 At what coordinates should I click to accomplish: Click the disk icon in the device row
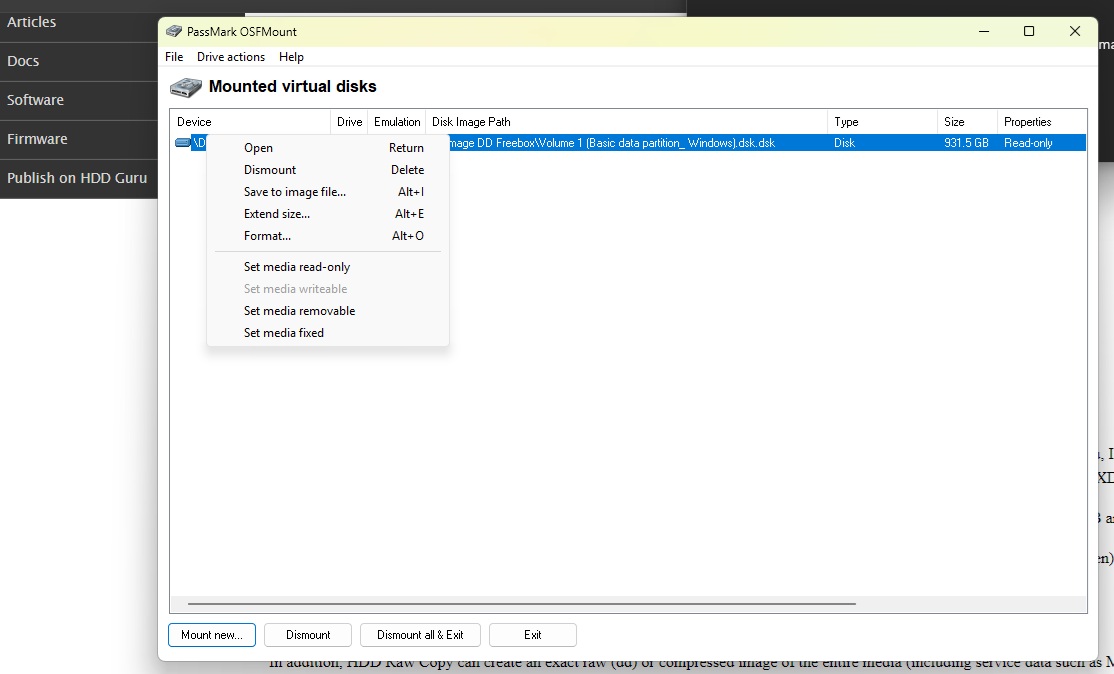(x=183, y=143)
